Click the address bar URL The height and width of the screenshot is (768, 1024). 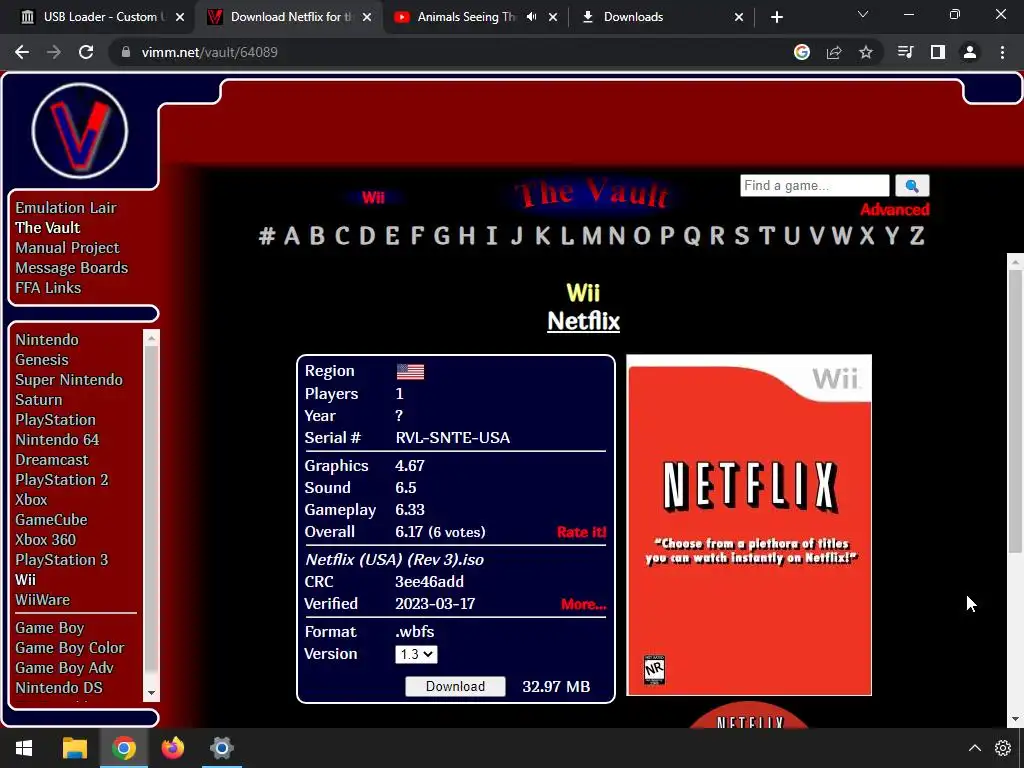pos(210,52)
